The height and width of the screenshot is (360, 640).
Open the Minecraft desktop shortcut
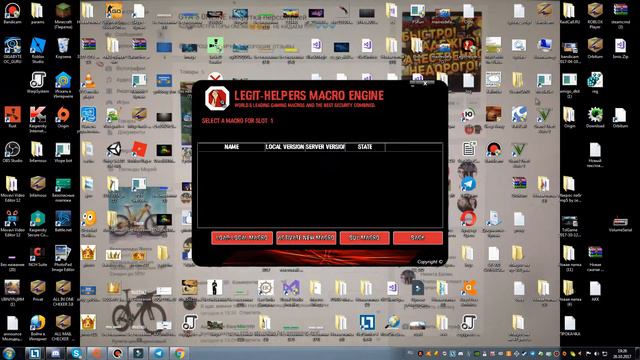pyautogui.click(x=63, y=16)
